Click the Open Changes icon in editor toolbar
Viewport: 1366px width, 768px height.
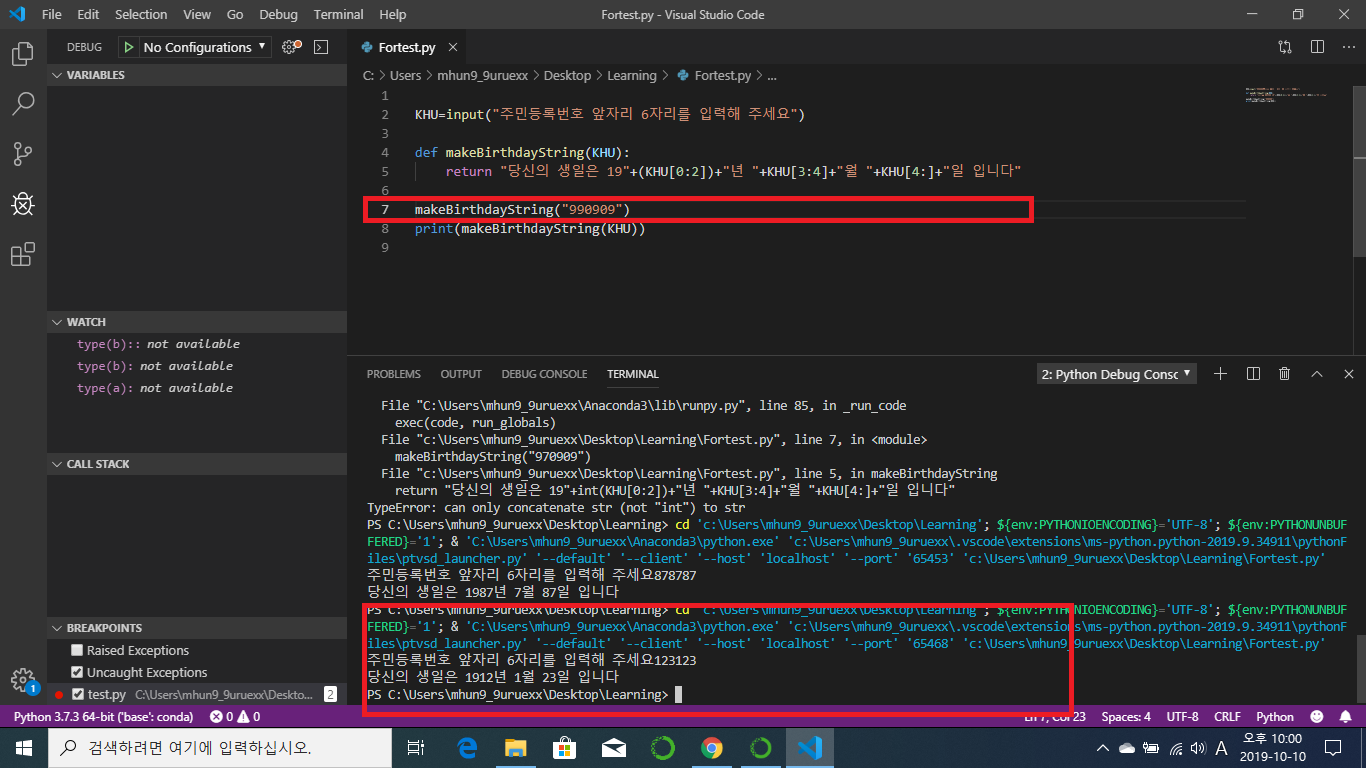[1285, 47]
